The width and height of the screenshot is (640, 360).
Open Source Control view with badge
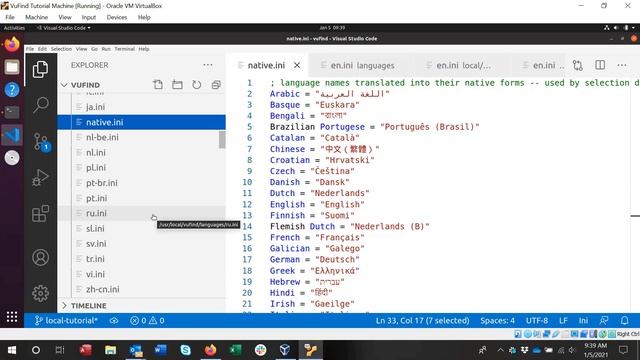[x=41, y=142]
